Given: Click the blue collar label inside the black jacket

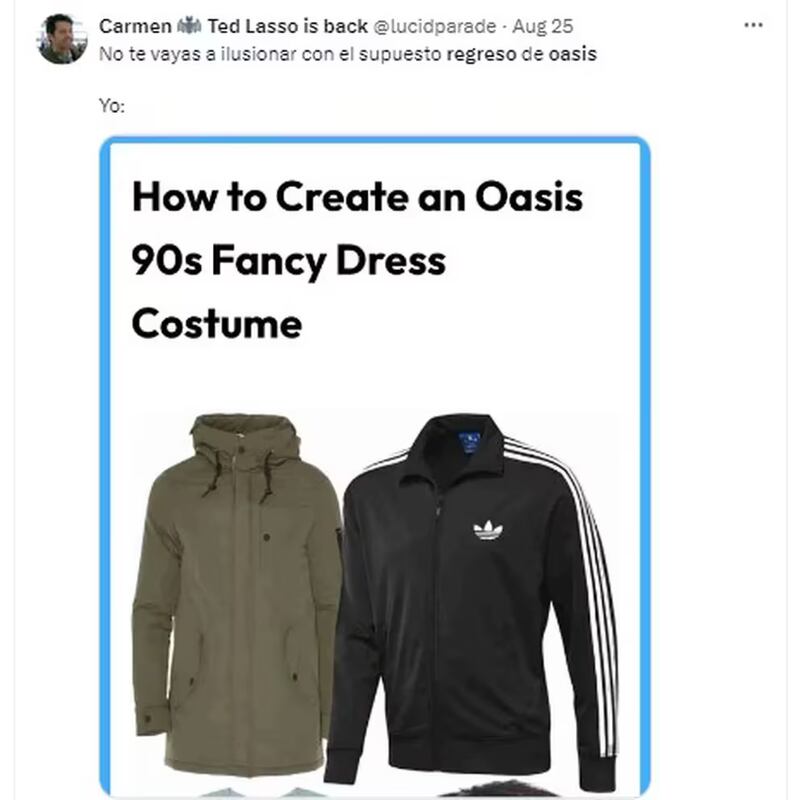Looking at the screenshot, I should (x=467, y=440).
